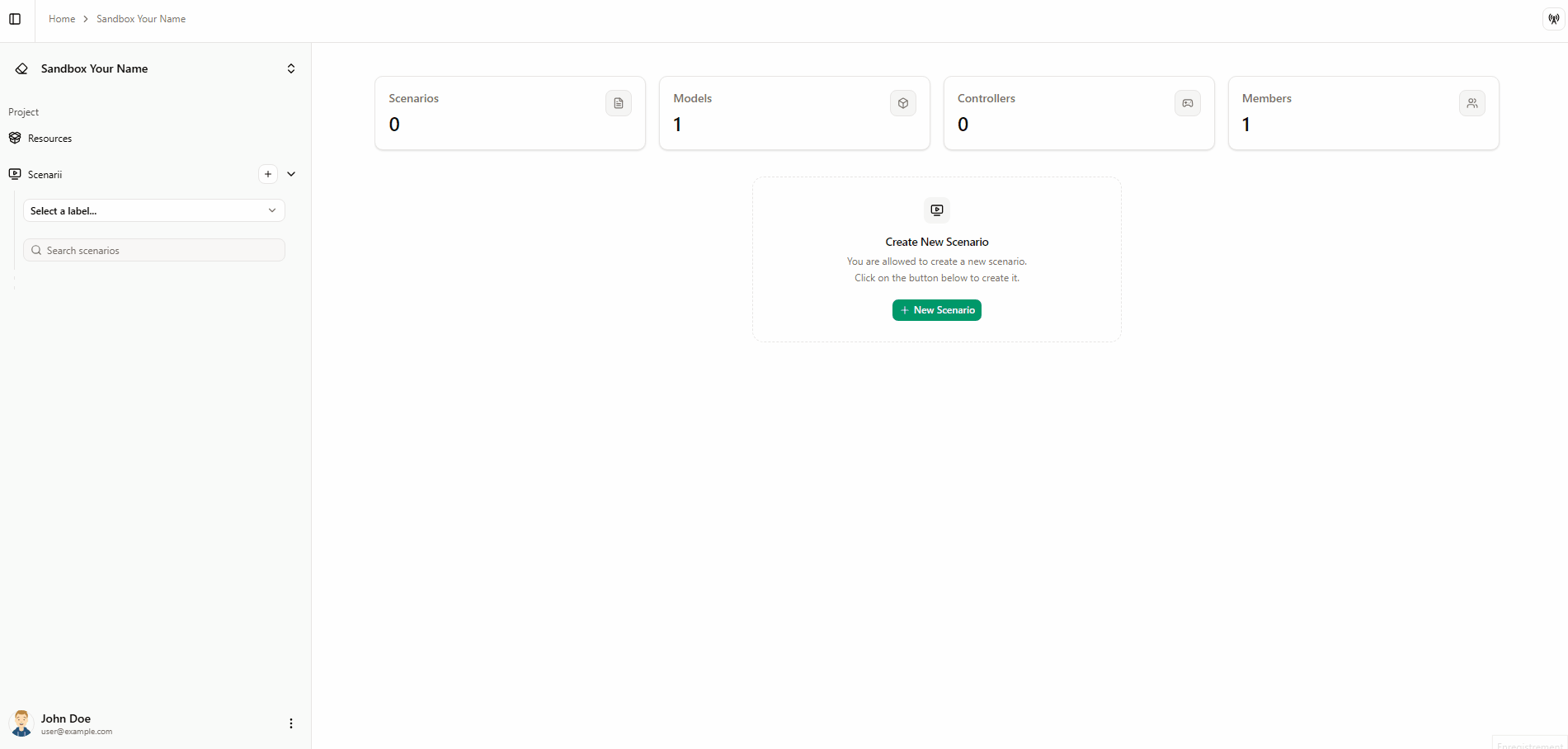1568x749 pixels.
Task: Open the Select a label dropdown
Action: [153, 210]
